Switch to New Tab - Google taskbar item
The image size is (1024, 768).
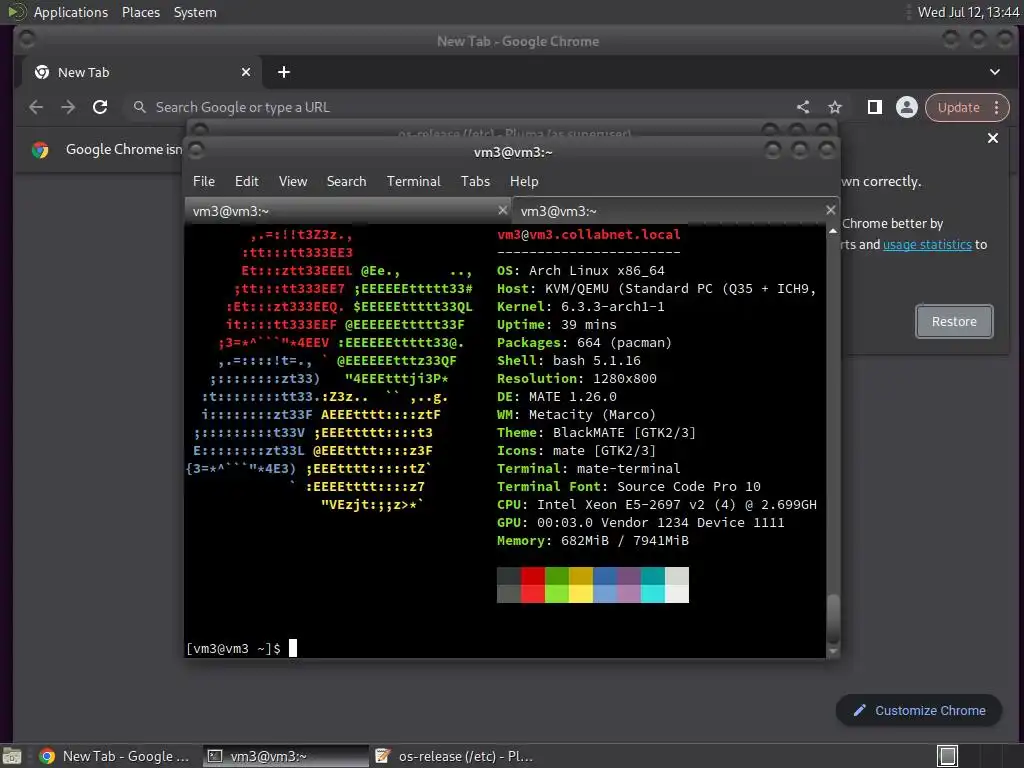coord(114,756)
